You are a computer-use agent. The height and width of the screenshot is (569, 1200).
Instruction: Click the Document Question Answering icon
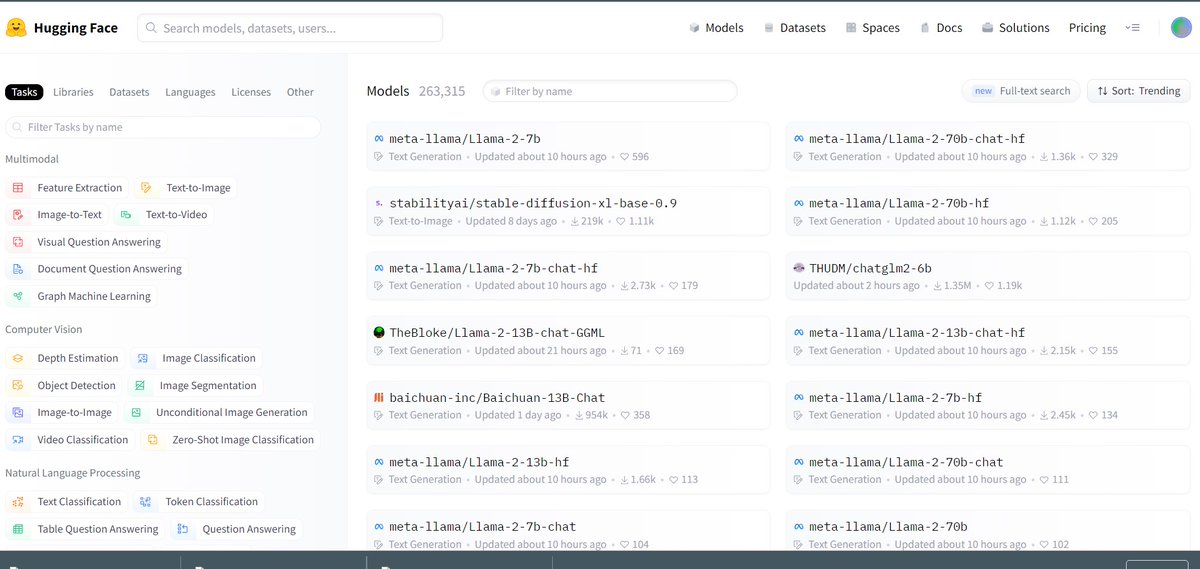(x=18, y=269)
